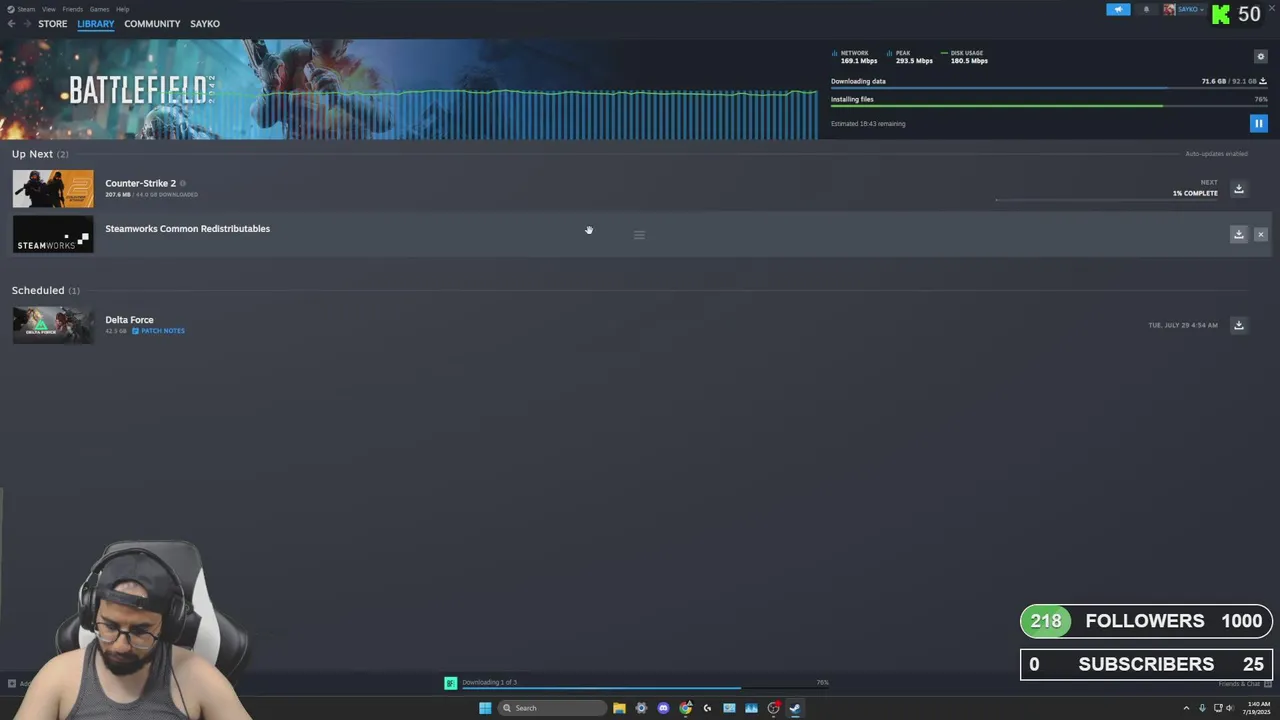The image size is (1280, 720).
Task: Click the Steamworks thumbnail
Action: point(53,234)
